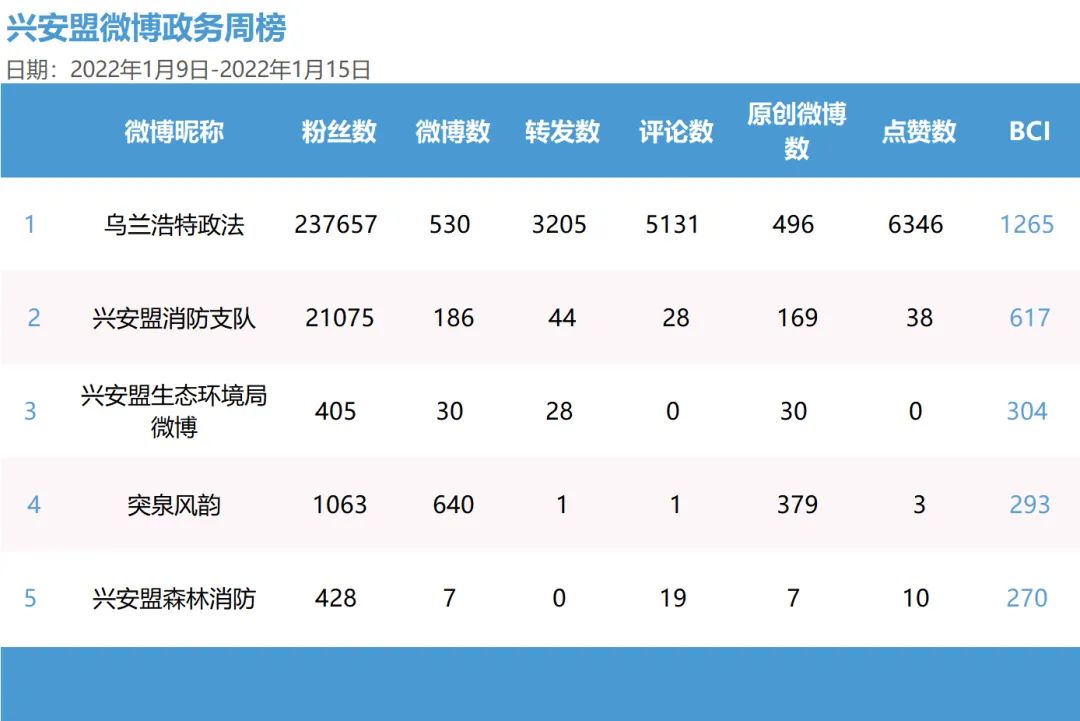Click original post count 379
1080x721 pixels.
click(797, 505)
